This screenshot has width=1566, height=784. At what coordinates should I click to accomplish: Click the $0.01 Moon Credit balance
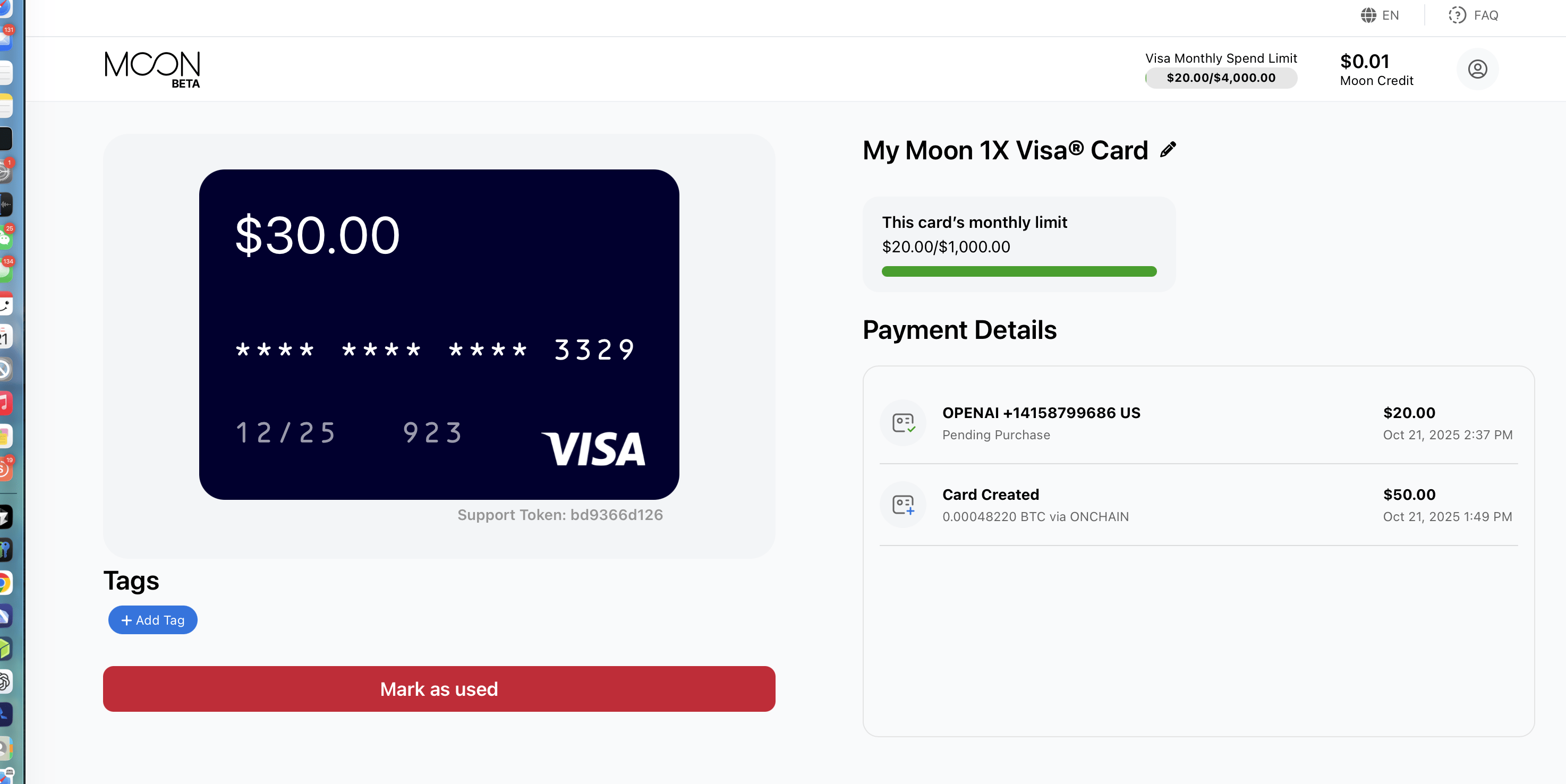coord(1376,69)
